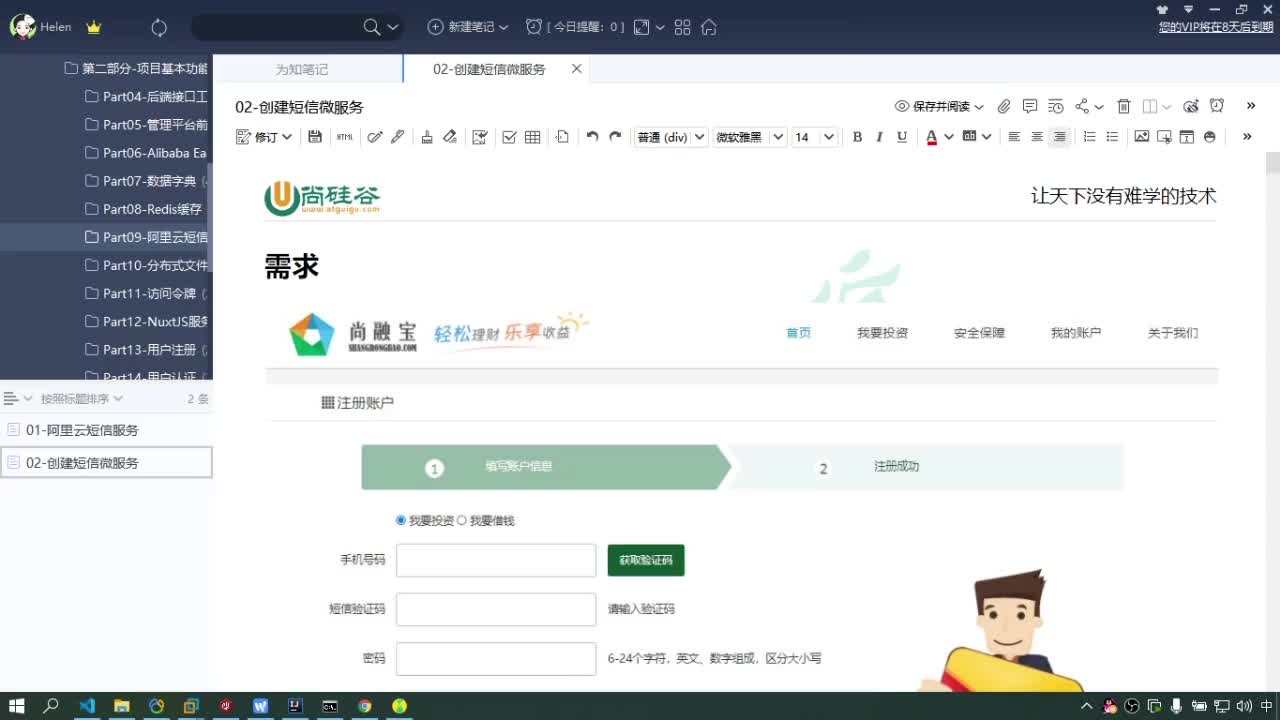1280x720 pixels.
Task: Expand more editor toolbar items chevron
Action: (1247, 137)
